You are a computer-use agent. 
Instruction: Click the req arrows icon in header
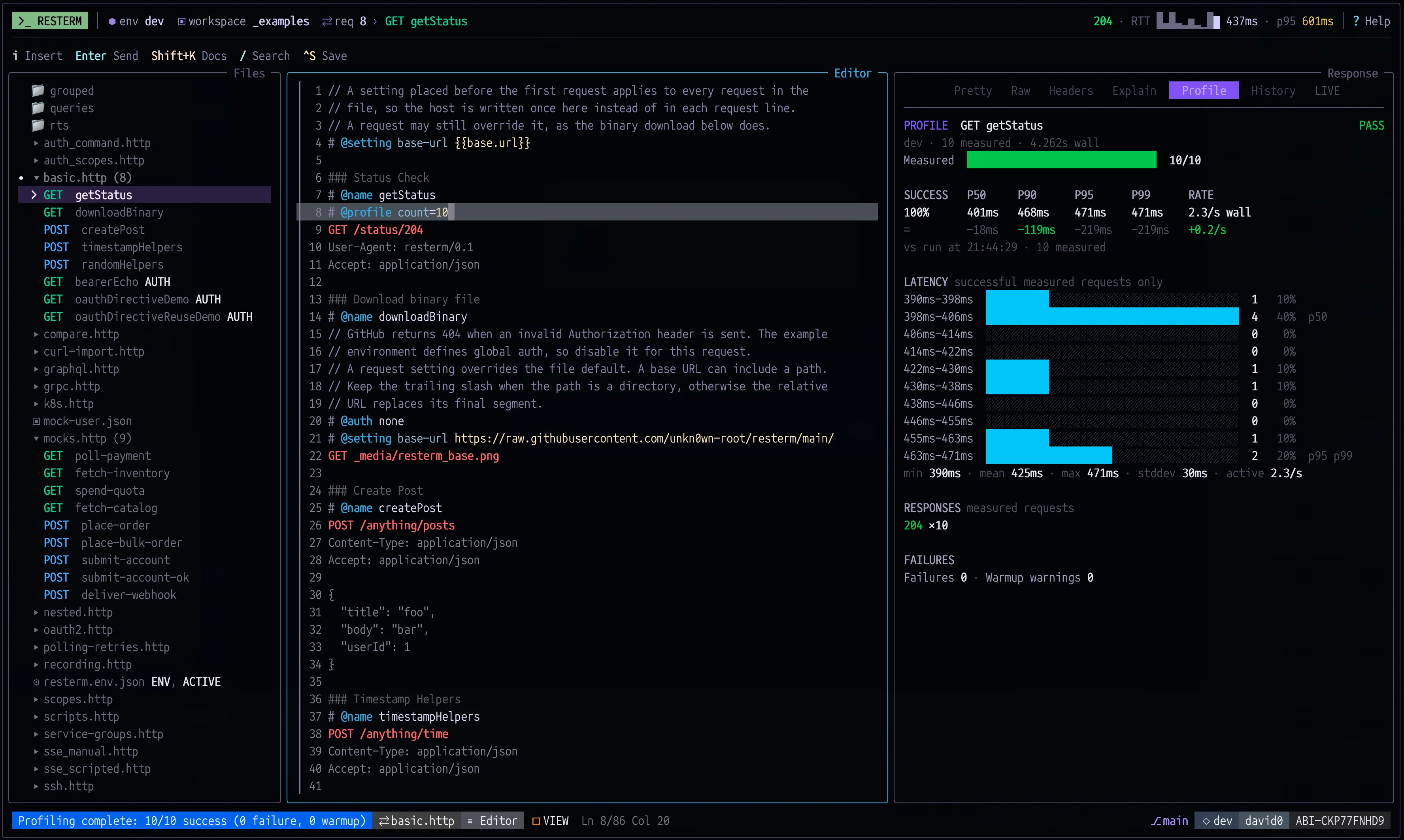(x=327, y=21)
